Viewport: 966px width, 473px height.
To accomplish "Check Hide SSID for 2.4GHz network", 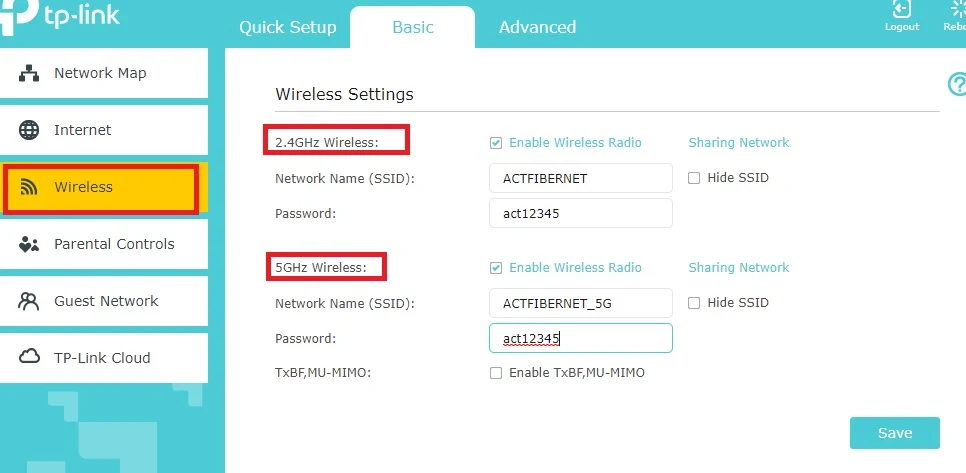I will click(x=694, y=178).
